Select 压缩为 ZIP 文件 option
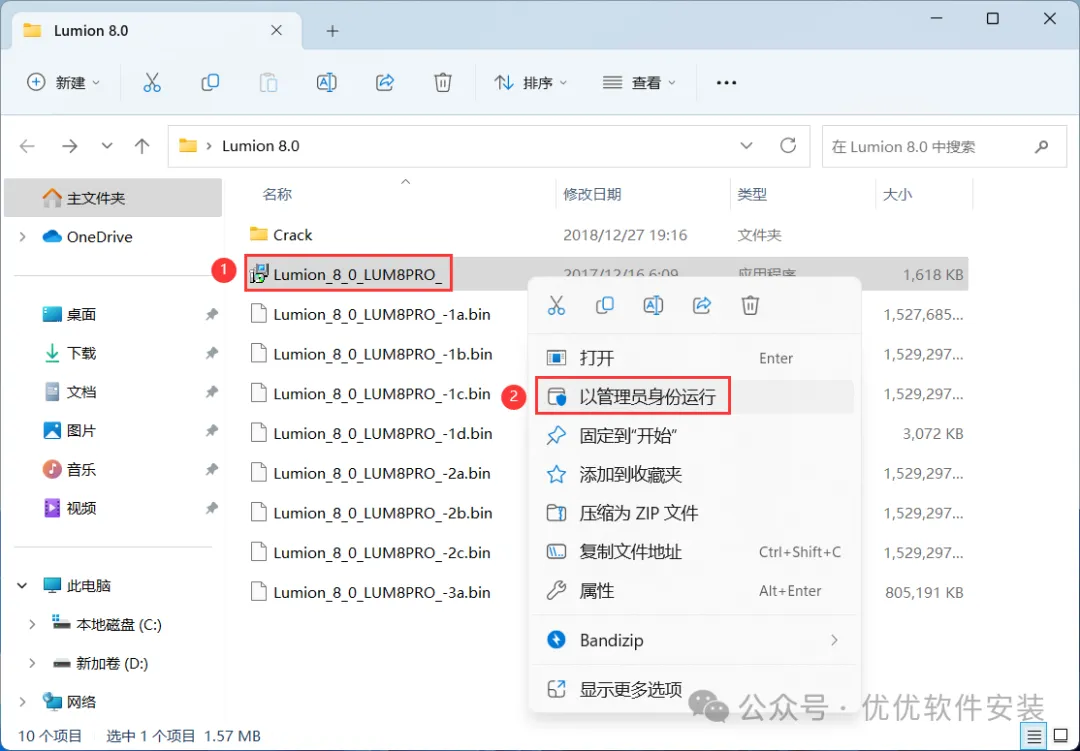The image size is (1080, 751). pyautogui.click(x=694, y=513)
